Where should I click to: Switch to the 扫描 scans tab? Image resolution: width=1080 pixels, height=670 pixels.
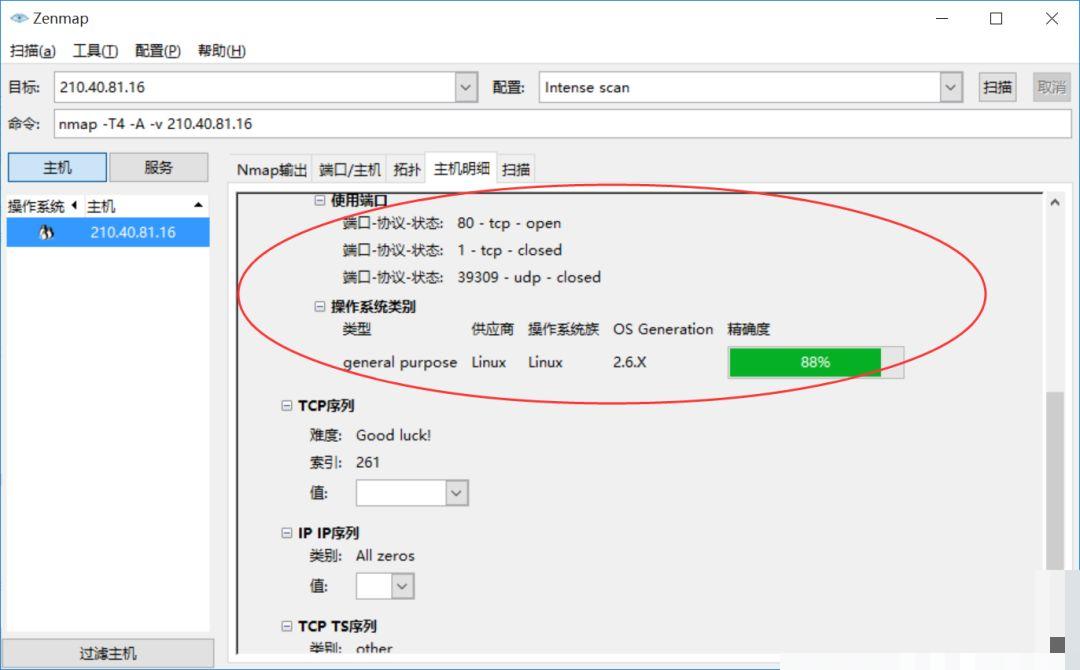point(516,169)
